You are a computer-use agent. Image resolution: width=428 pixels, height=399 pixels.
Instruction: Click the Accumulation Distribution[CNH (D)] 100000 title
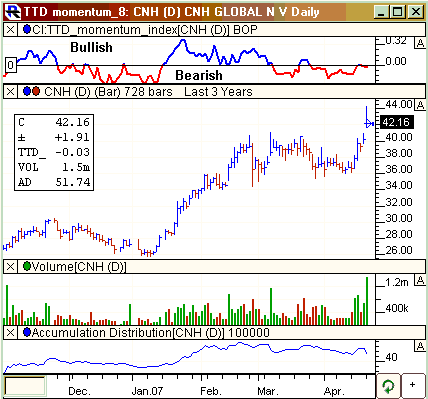151,333
